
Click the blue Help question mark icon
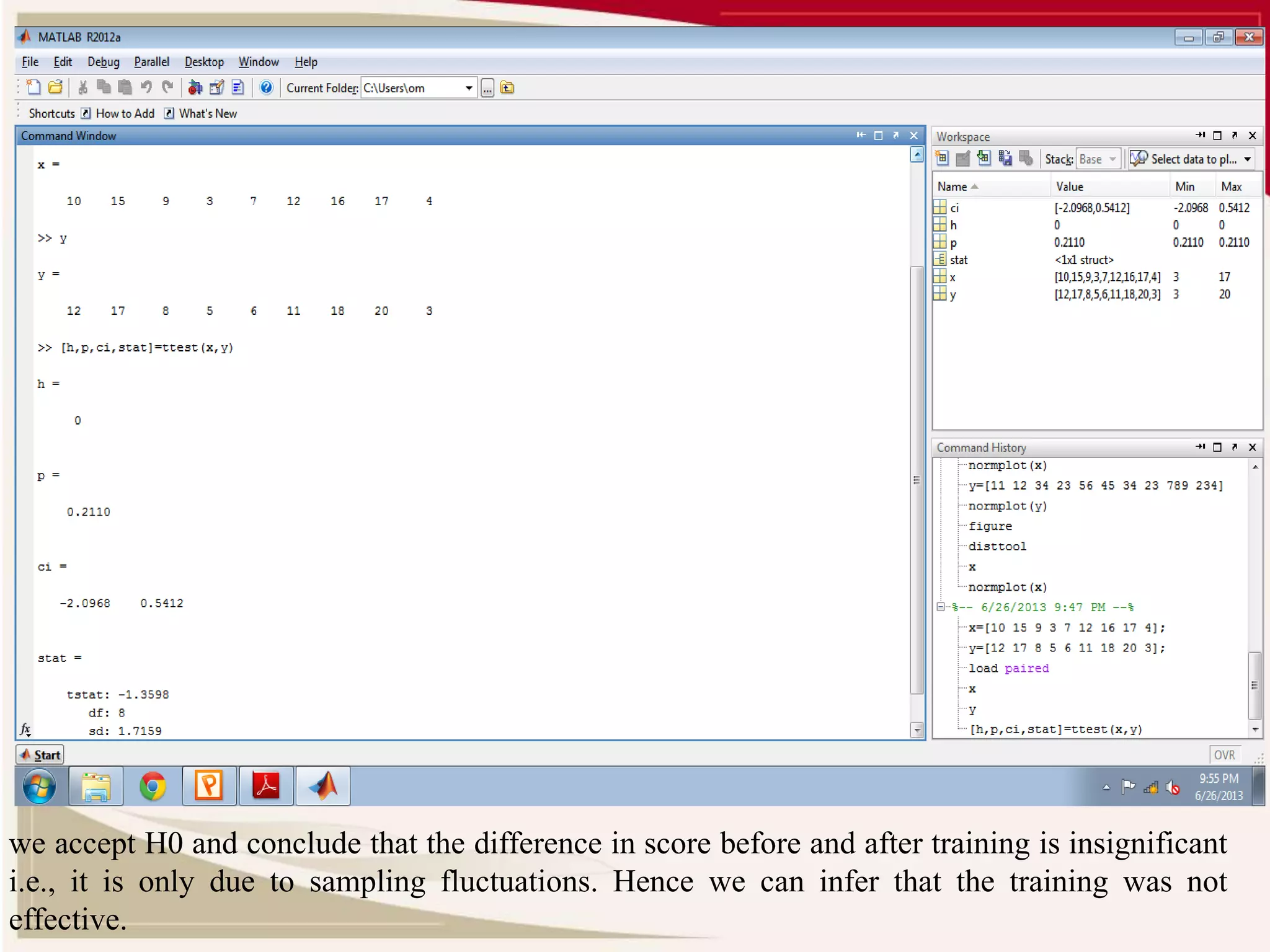[x=266, y=87]
